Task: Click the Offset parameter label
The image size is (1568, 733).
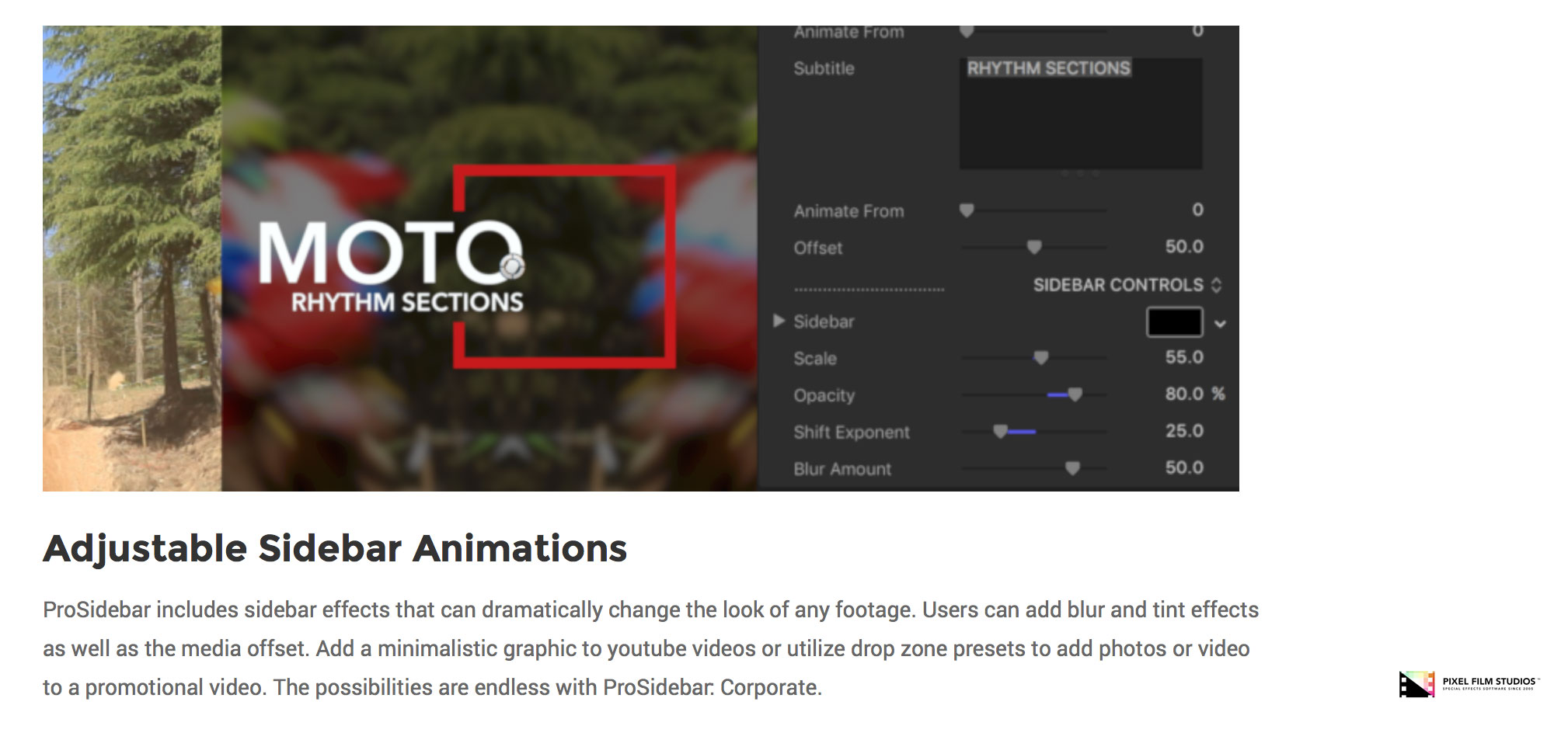Action: pyautogui.click(x=817, y=248)
